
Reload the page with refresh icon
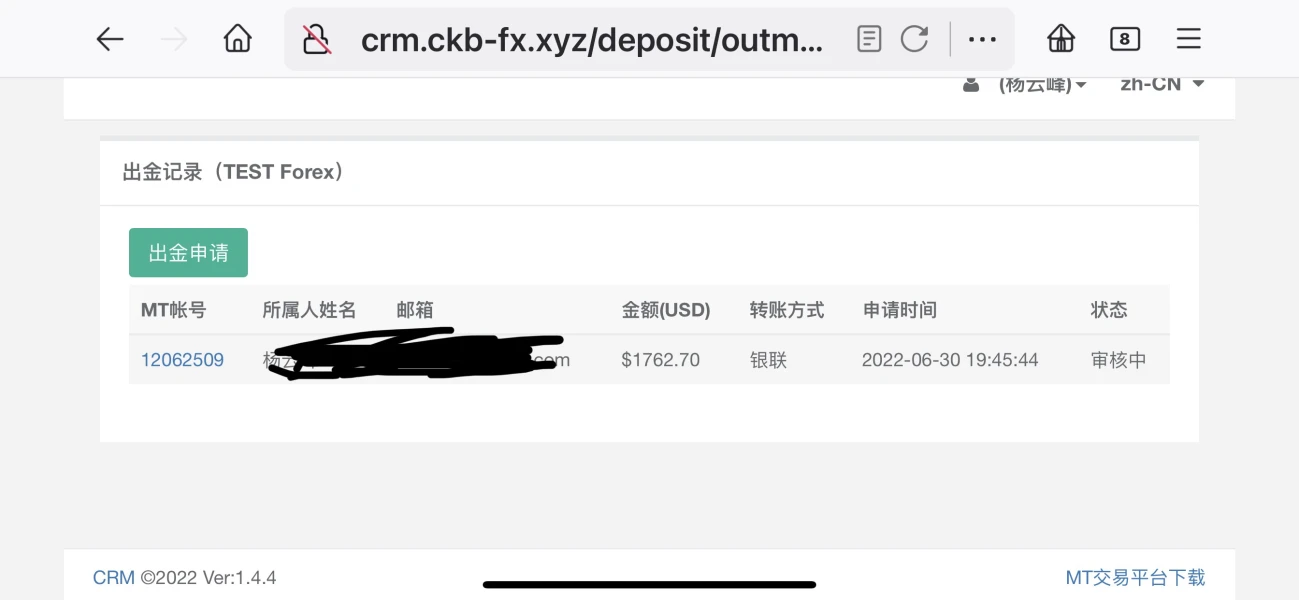tap(915, 39)
